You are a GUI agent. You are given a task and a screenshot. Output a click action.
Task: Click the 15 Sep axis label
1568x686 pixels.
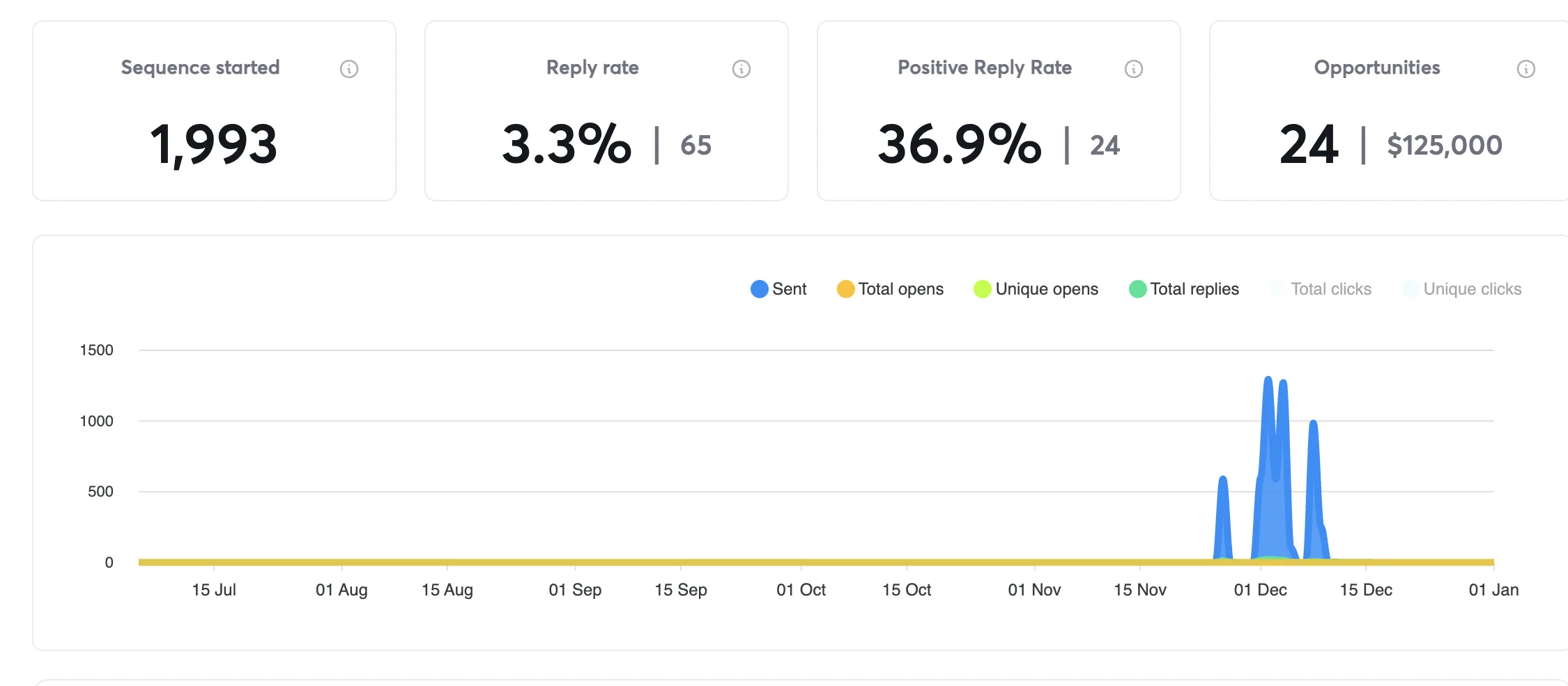pyautogui.click(x=681, y=590)
